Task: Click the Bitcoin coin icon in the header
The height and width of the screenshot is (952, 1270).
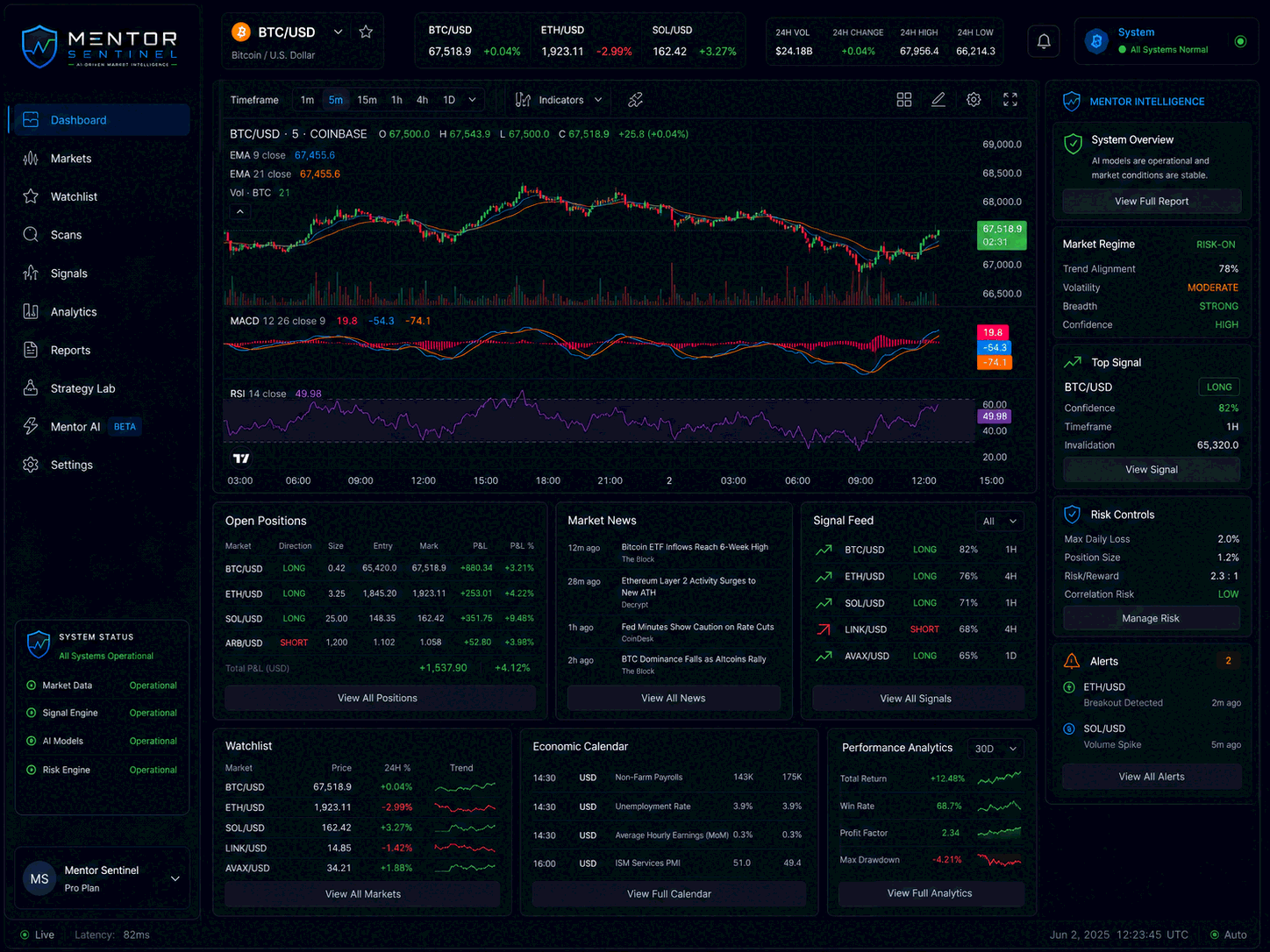Action: click(x=240, y=32)
